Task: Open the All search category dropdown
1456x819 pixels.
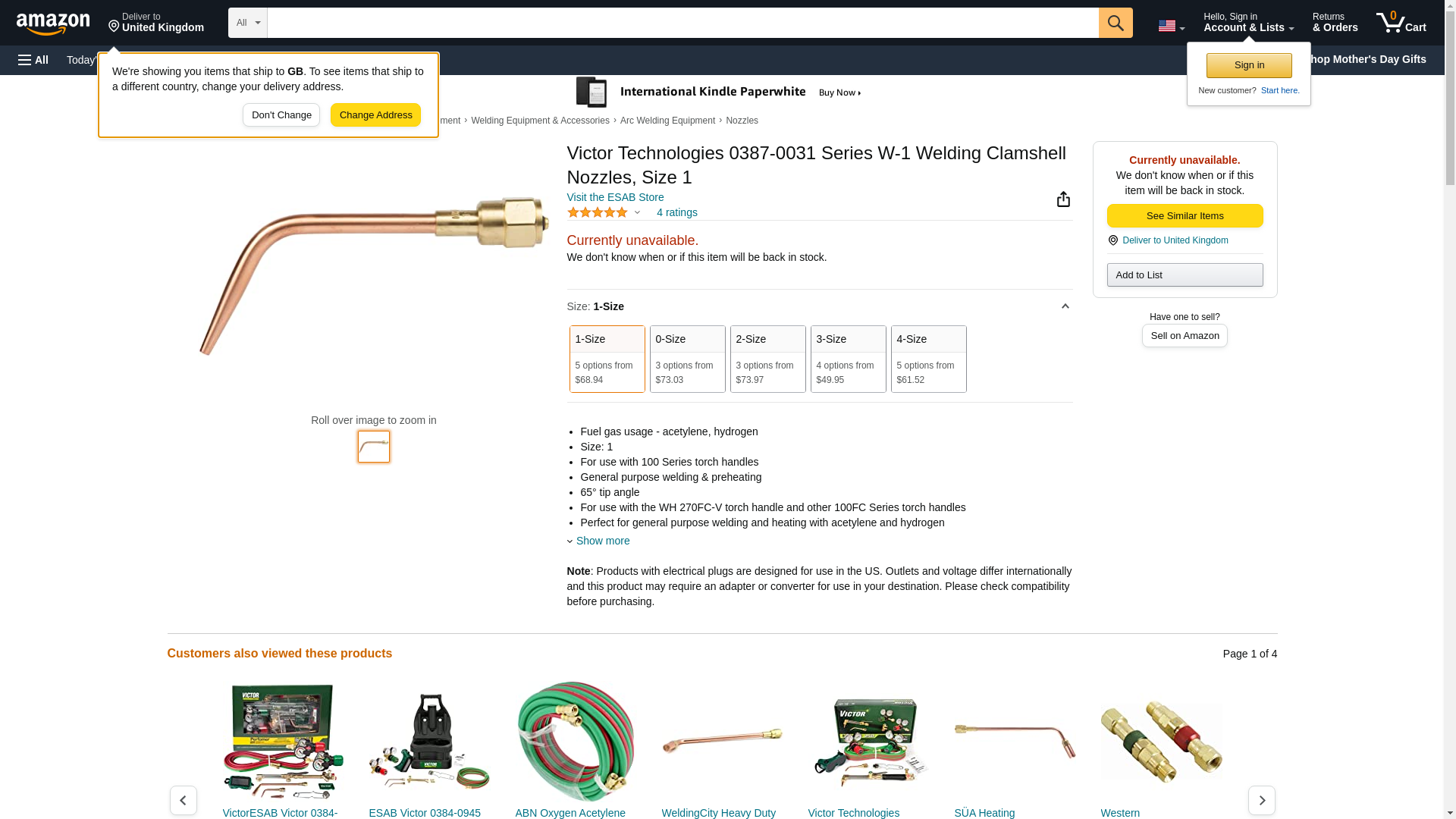Action: 248,23
